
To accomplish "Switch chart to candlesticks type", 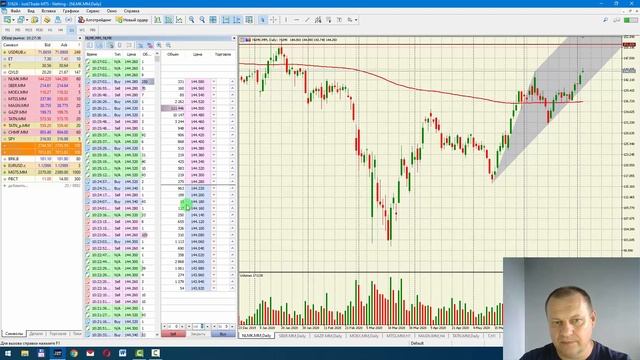I will (169, 20).
